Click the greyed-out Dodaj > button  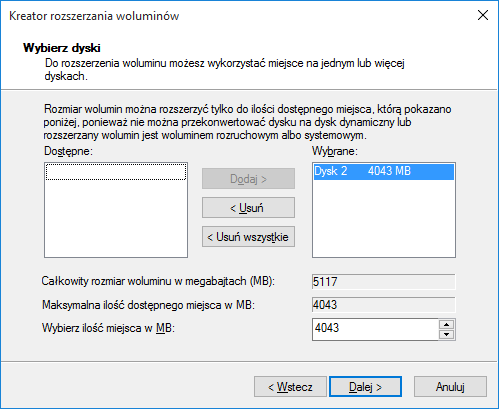pyautogui.click(x=248, y=179)
